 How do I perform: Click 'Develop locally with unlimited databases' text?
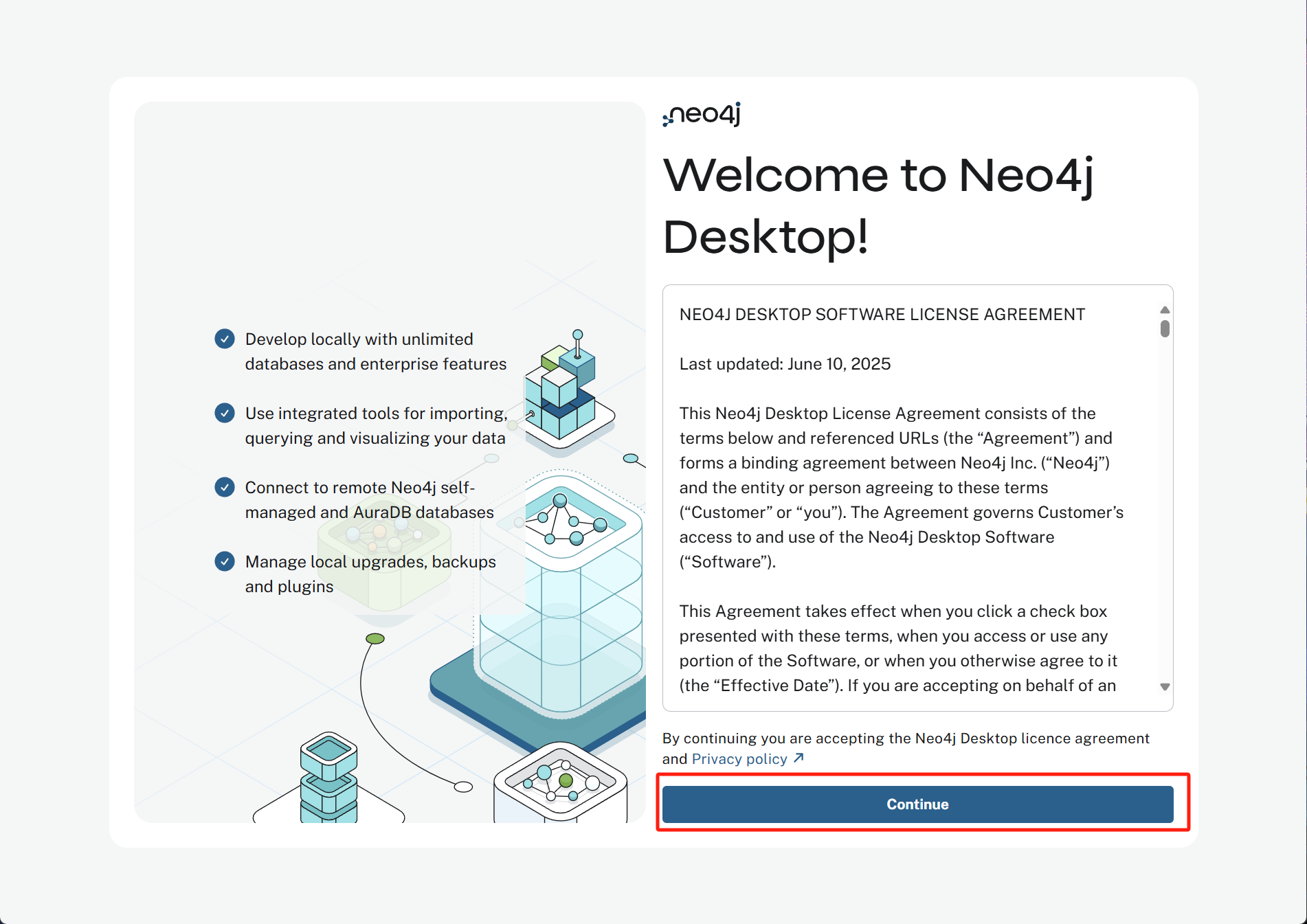coord(376,351)
